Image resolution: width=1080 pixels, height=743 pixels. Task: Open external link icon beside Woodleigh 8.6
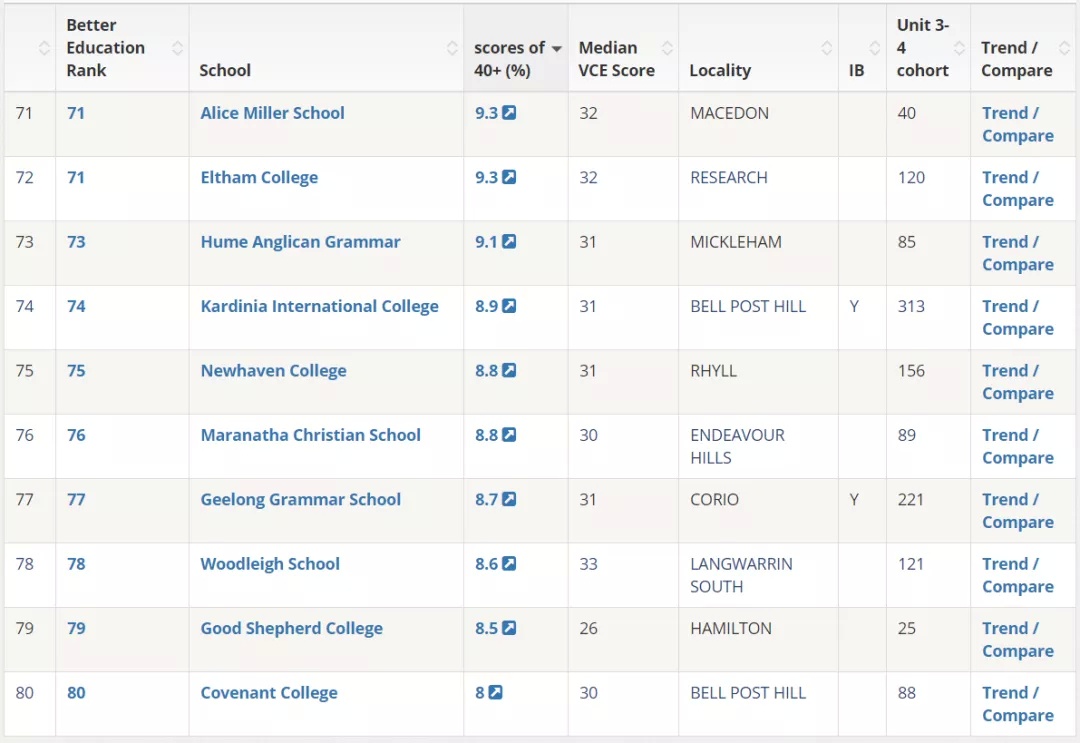pos(509,563)
